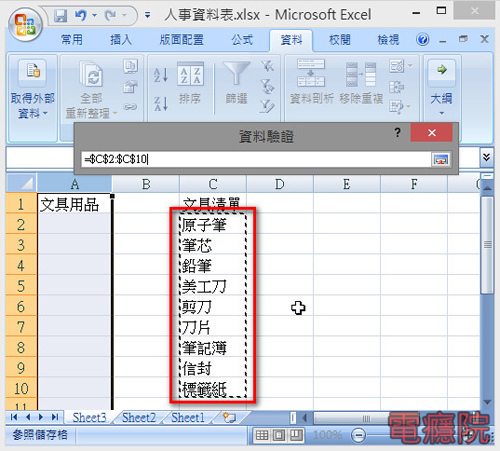Switch to Page Break Preview button

tap(296, 435)
